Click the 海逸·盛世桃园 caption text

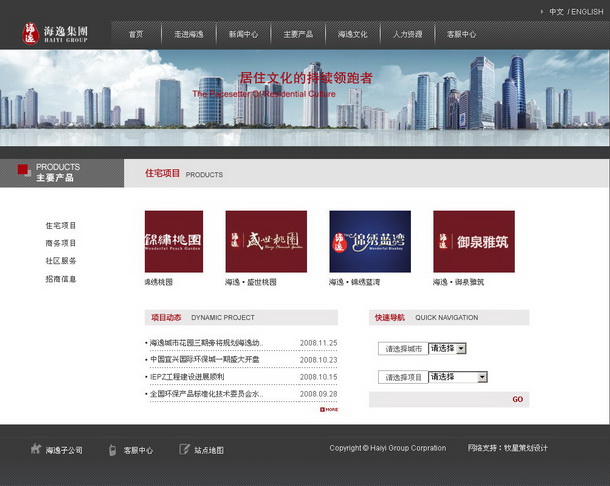[251, 282]
